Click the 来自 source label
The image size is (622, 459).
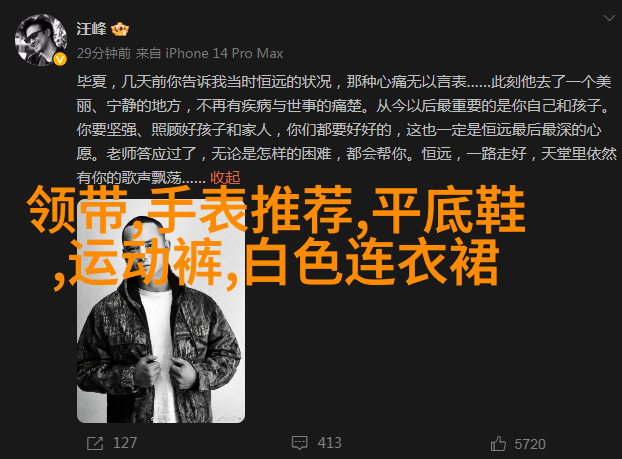[x=148, y=53]
